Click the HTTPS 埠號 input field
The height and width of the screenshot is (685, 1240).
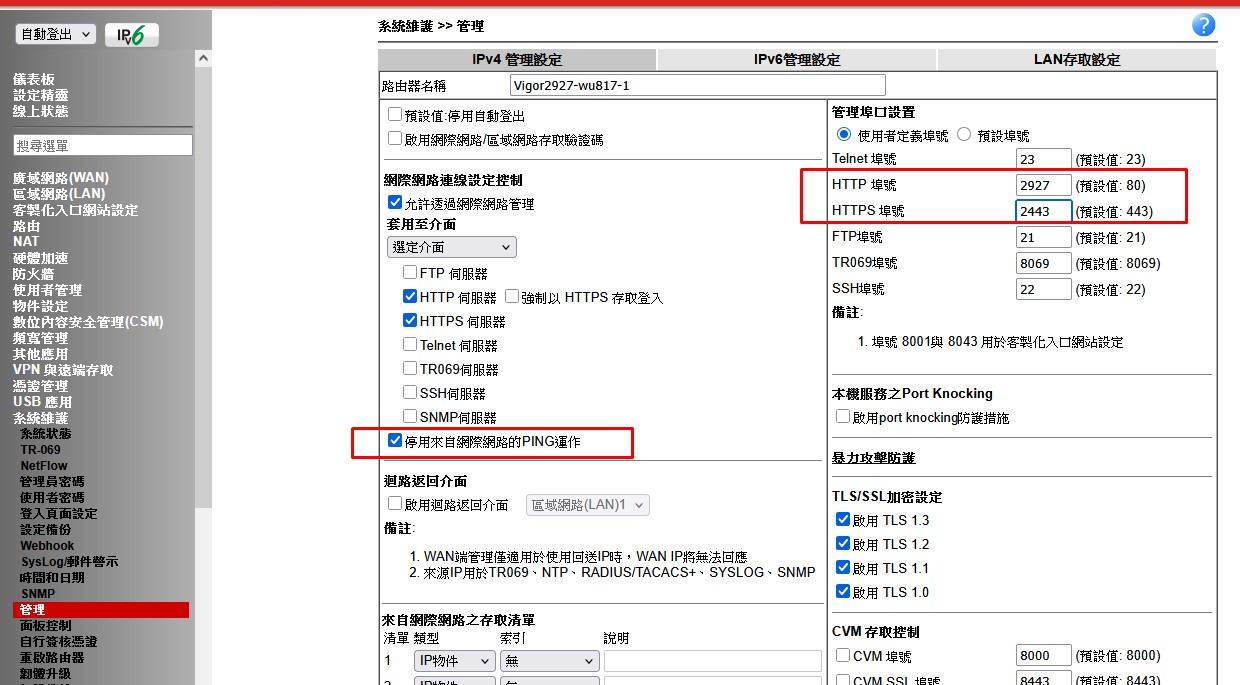[1043, 212]
